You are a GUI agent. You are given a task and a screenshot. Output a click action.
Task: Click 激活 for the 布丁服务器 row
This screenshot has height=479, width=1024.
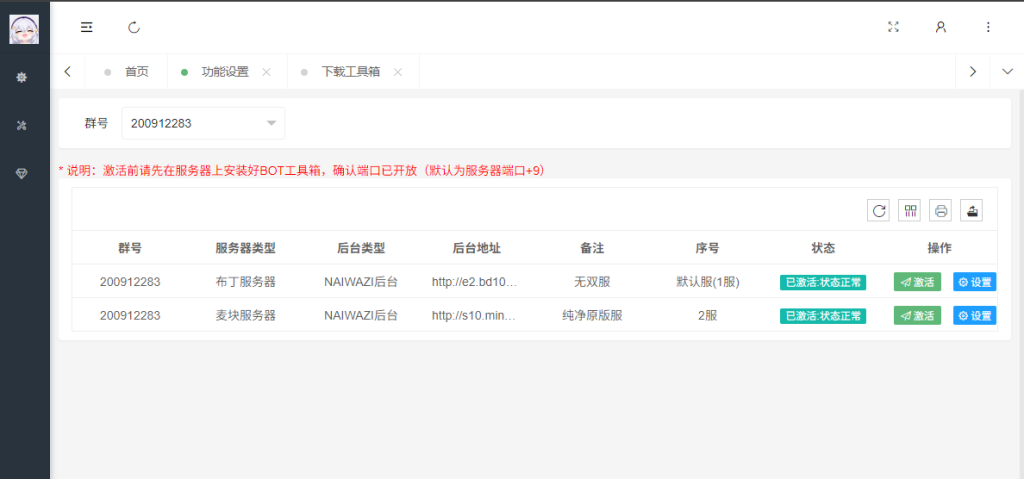[918, 282]
